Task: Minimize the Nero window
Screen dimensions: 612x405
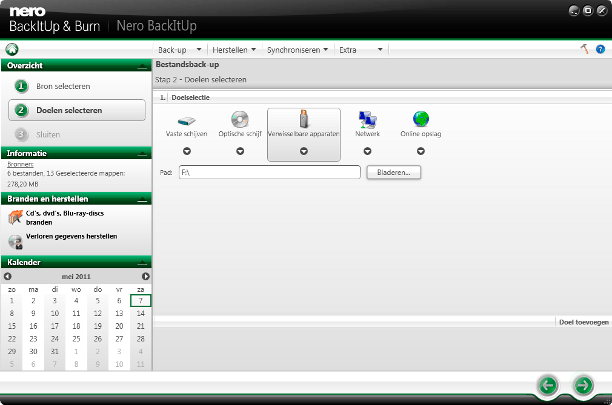Action: coord(574,11)
